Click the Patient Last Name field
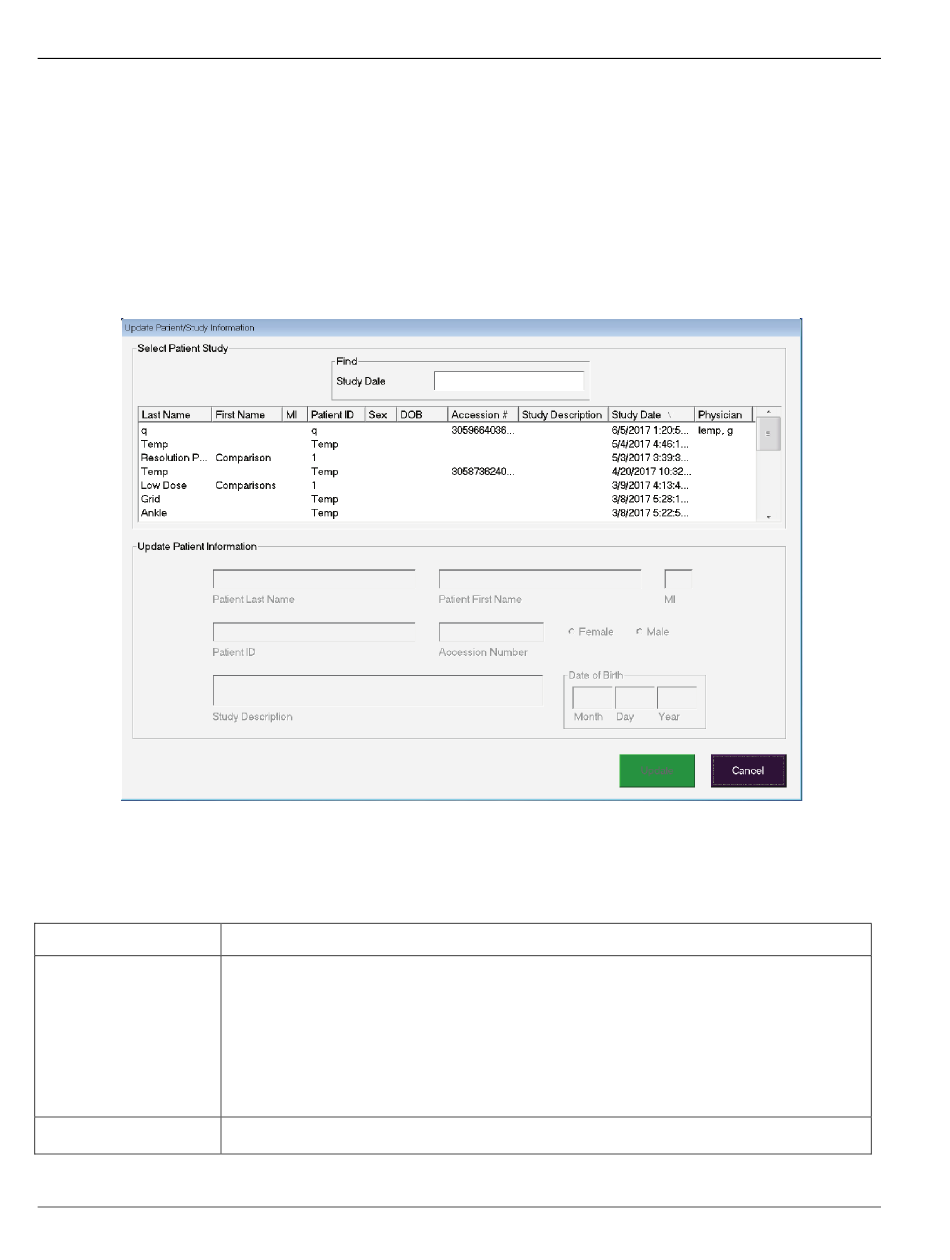Image resolution: width=950 pixels, height=1260 pixels. click(x=314, y=580)
